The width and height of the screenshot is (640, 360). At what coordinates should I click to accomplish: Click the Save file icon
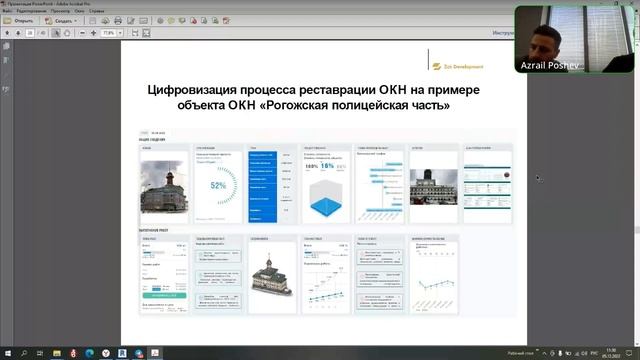[x=93, y=21]
